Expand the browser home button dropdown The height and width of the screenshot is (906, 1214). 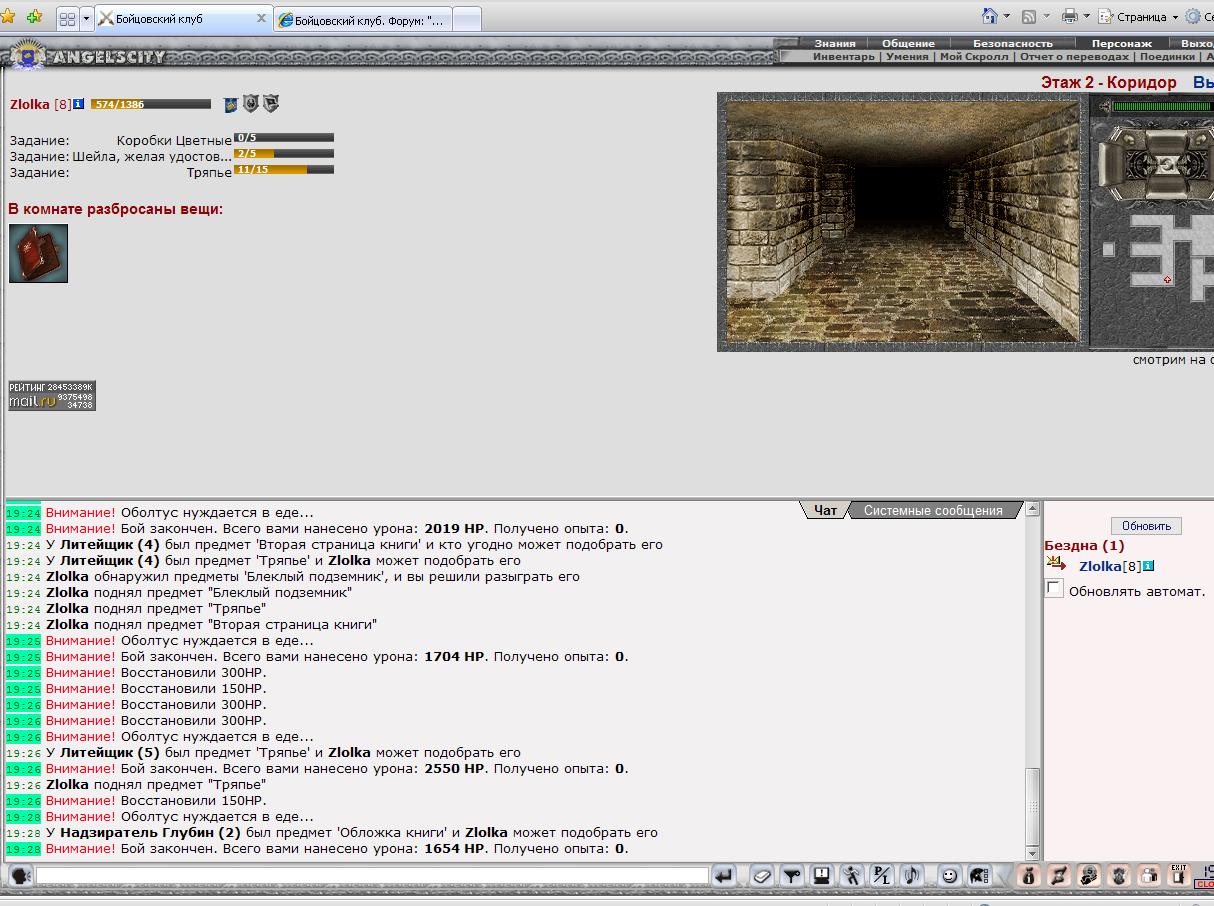point(1007,16)
